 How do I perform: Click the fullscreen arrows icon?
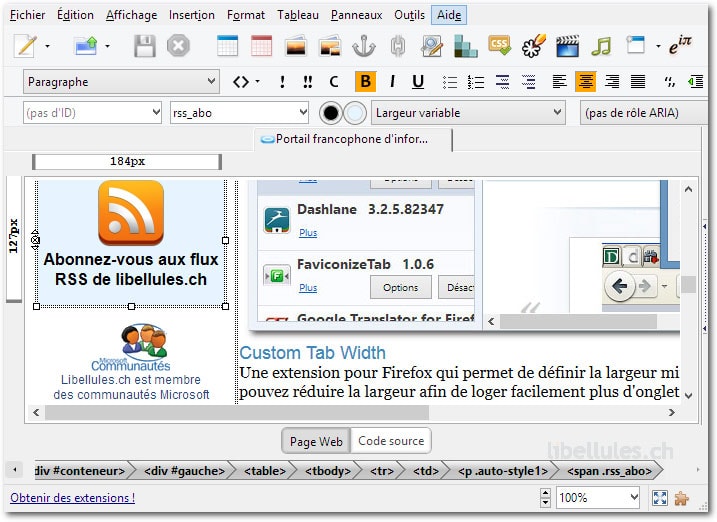coord(660,498)
